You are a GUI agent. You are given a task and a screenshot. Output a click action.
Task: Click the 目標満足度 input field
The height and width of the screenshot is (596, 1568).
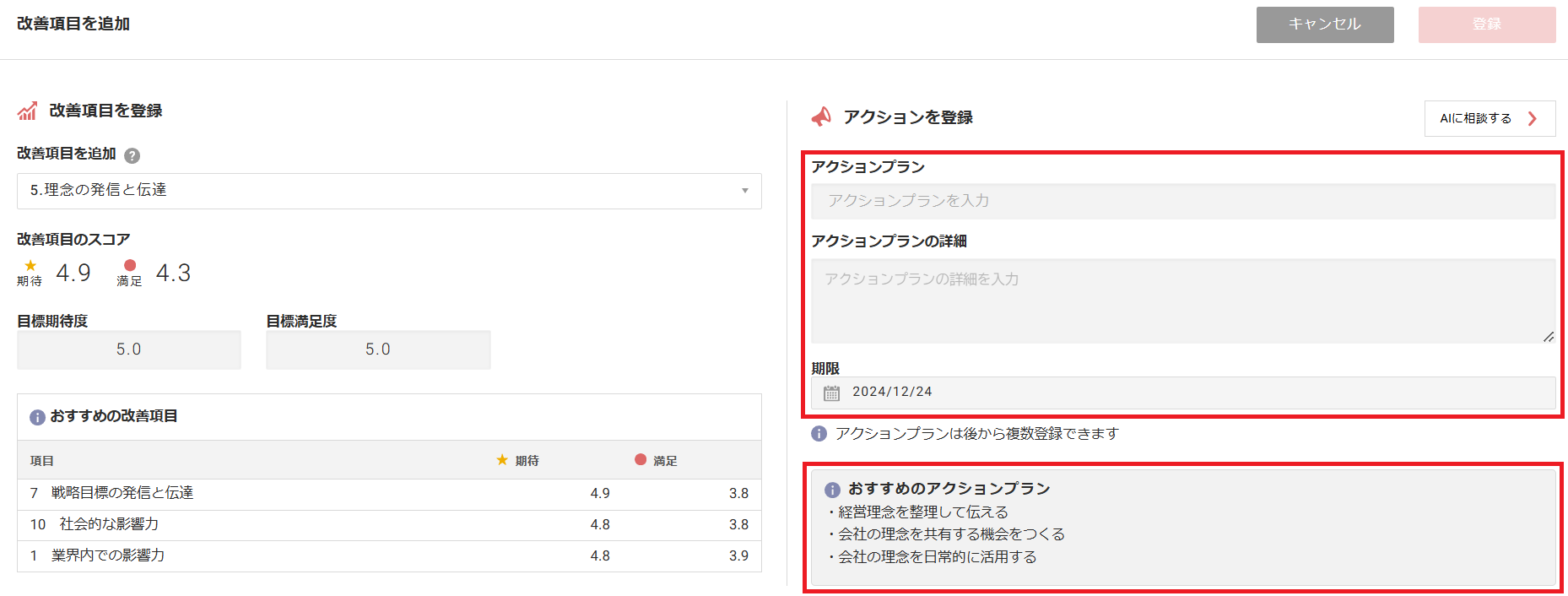[378, 349]
